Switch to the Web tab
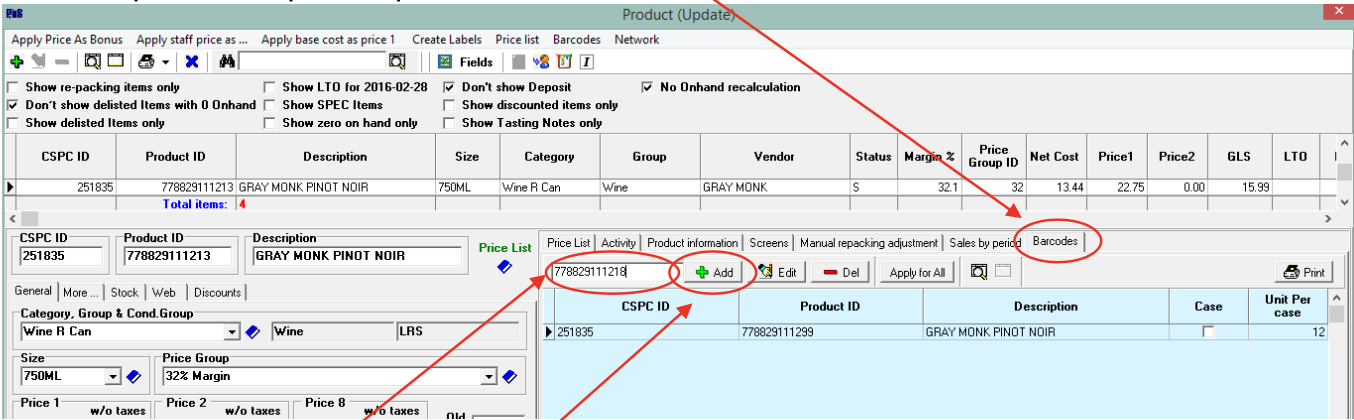The width and height of the screenshot is (1354, 420). click(164, 292)
